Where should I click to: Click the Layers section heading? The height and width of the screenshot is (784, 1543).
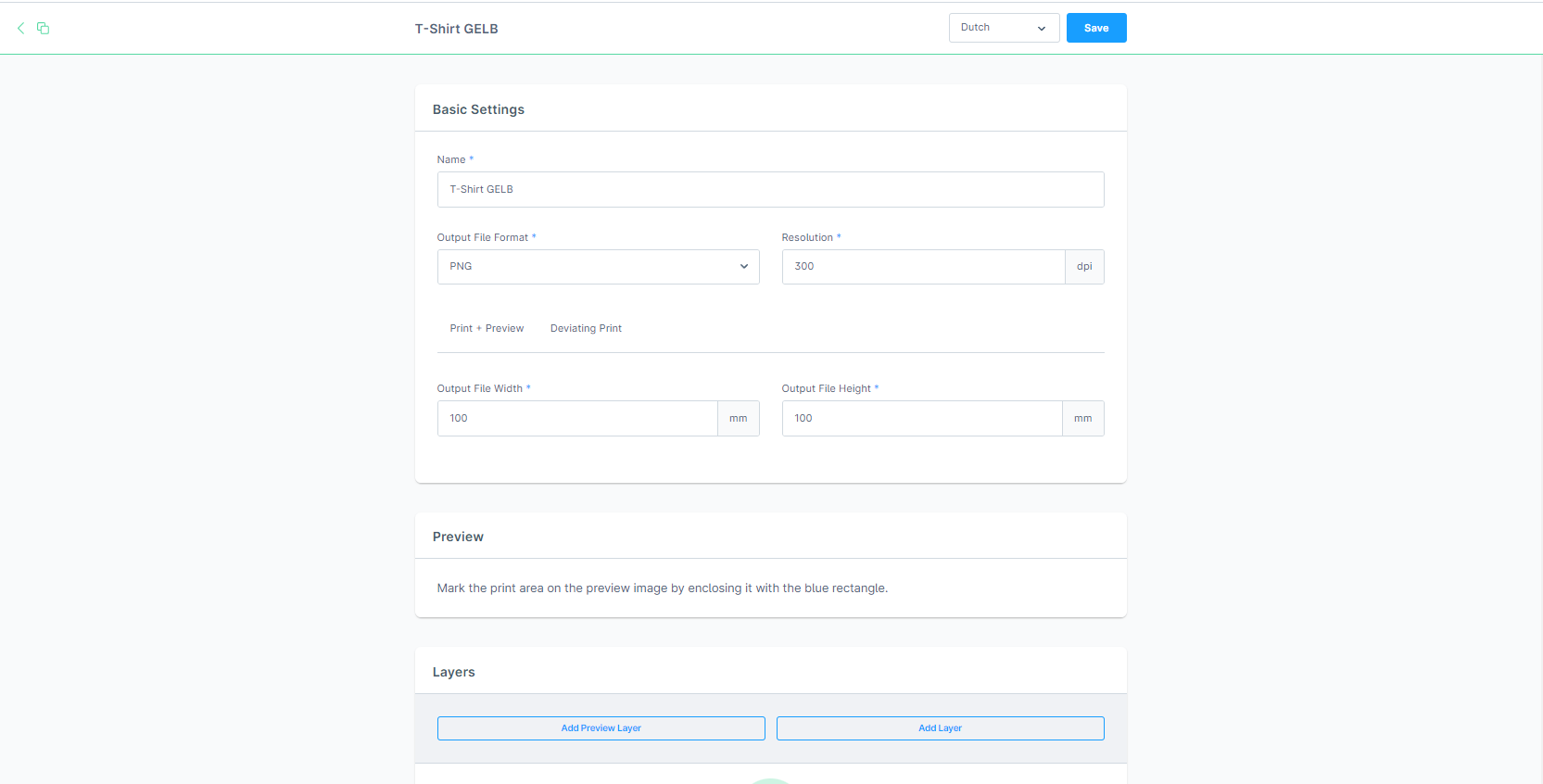(x=453, y=672)
